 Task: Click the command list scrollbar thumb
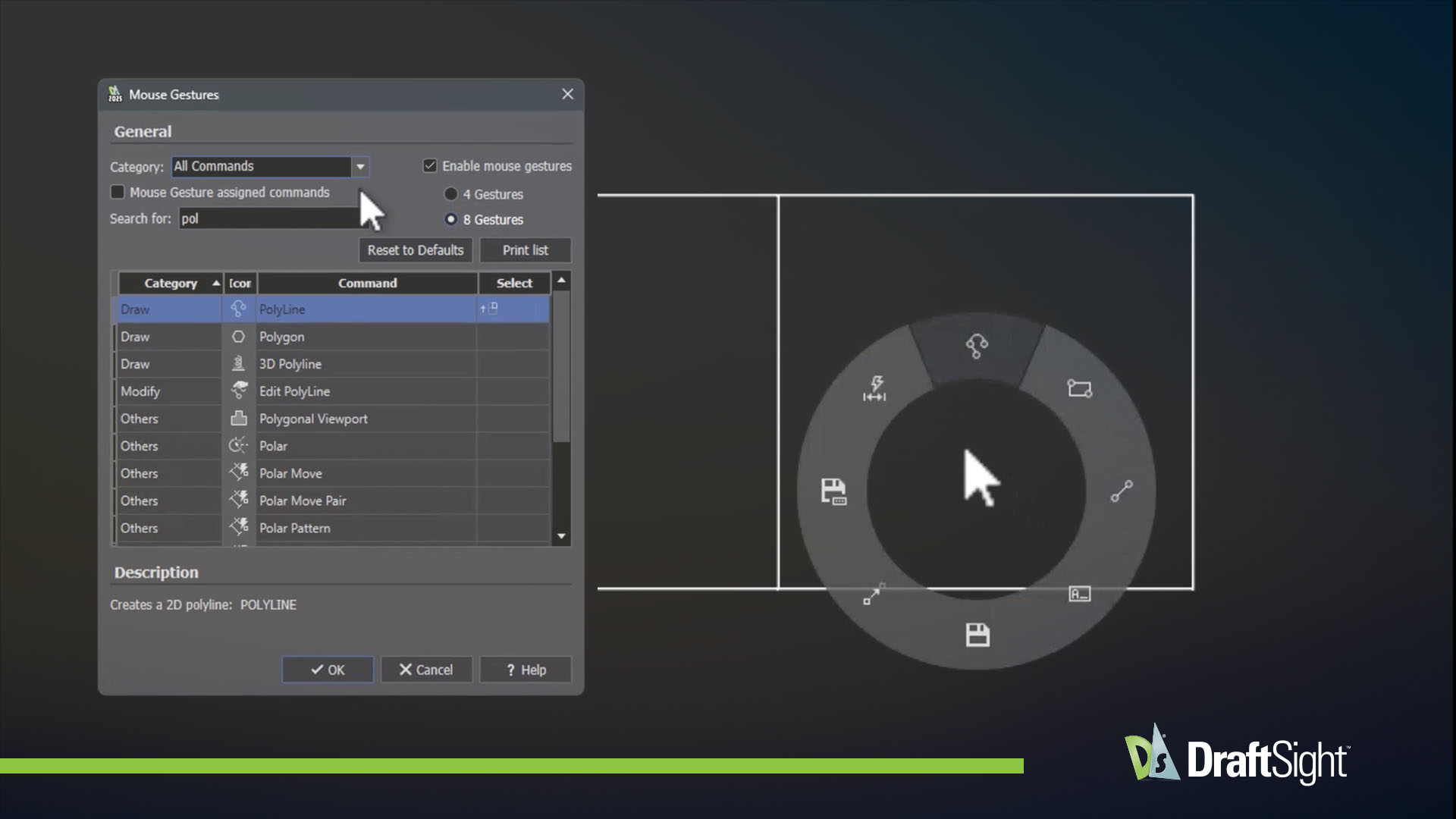pos(561,366)
